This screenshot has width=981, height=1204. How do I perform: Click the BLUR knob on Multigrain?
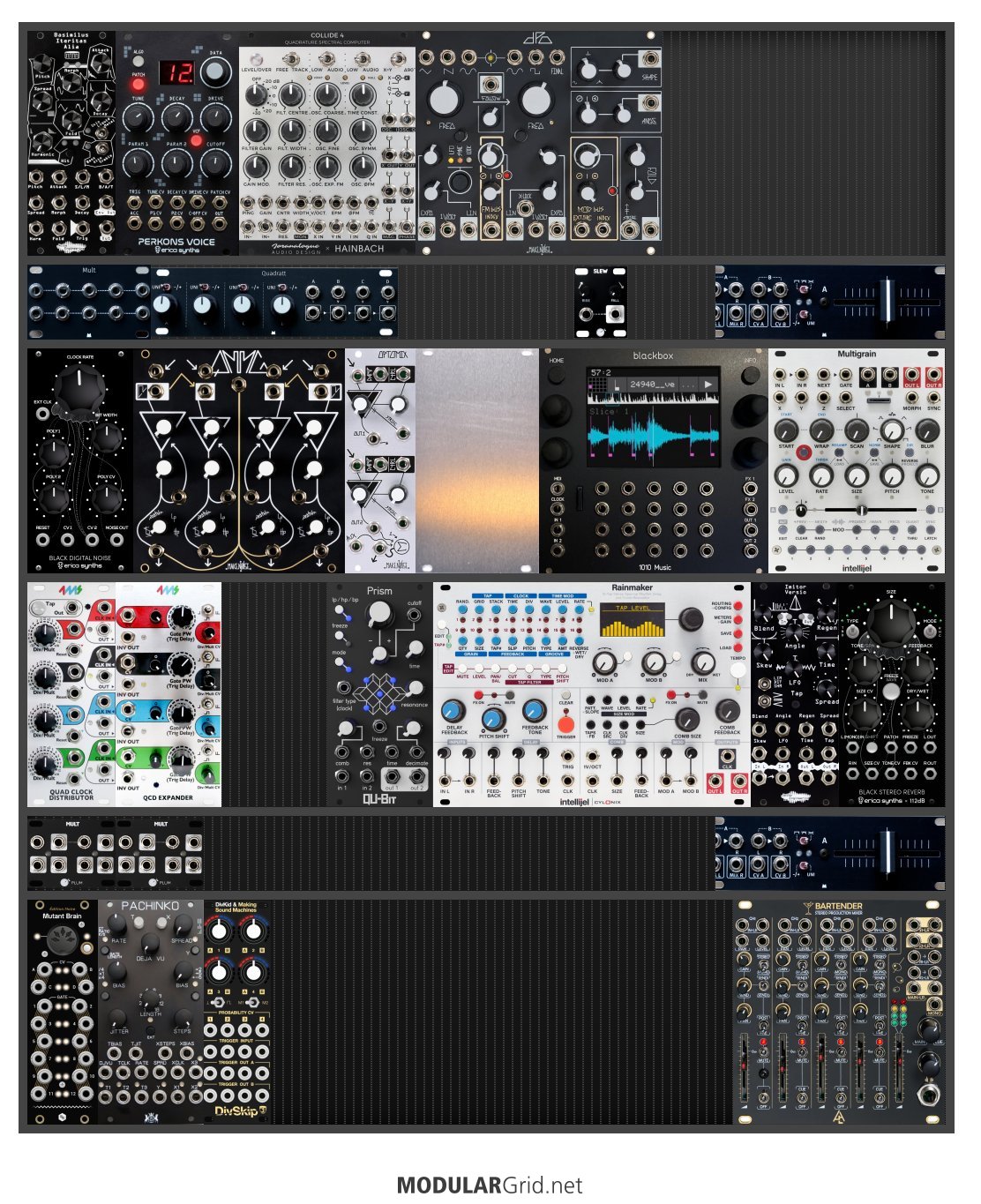[x=927, y=430]
